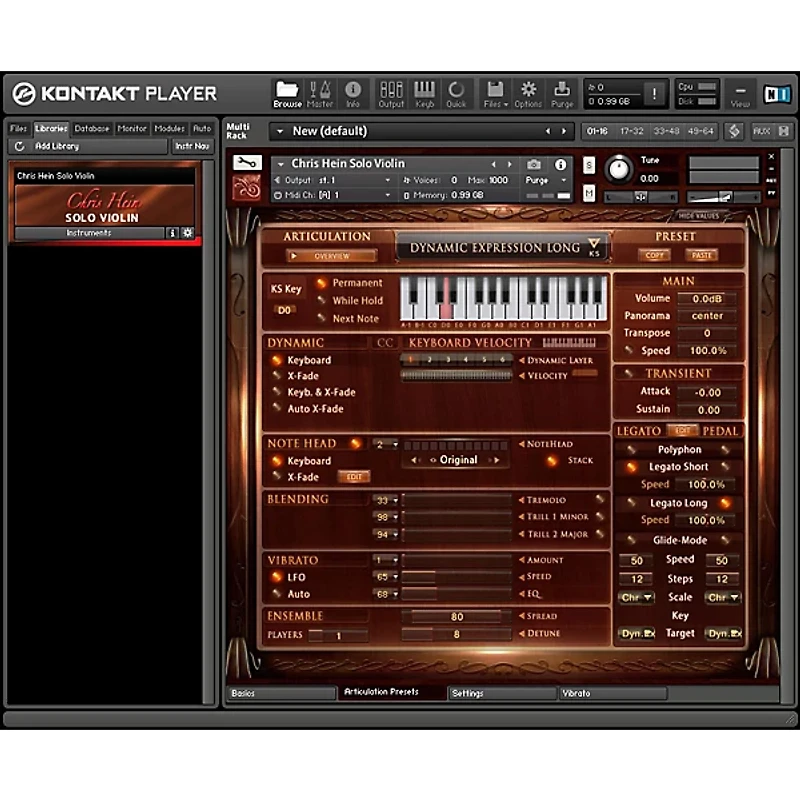Screen dimensions: 800x800
Task: Click Add Library button
Action: point(88,146)
